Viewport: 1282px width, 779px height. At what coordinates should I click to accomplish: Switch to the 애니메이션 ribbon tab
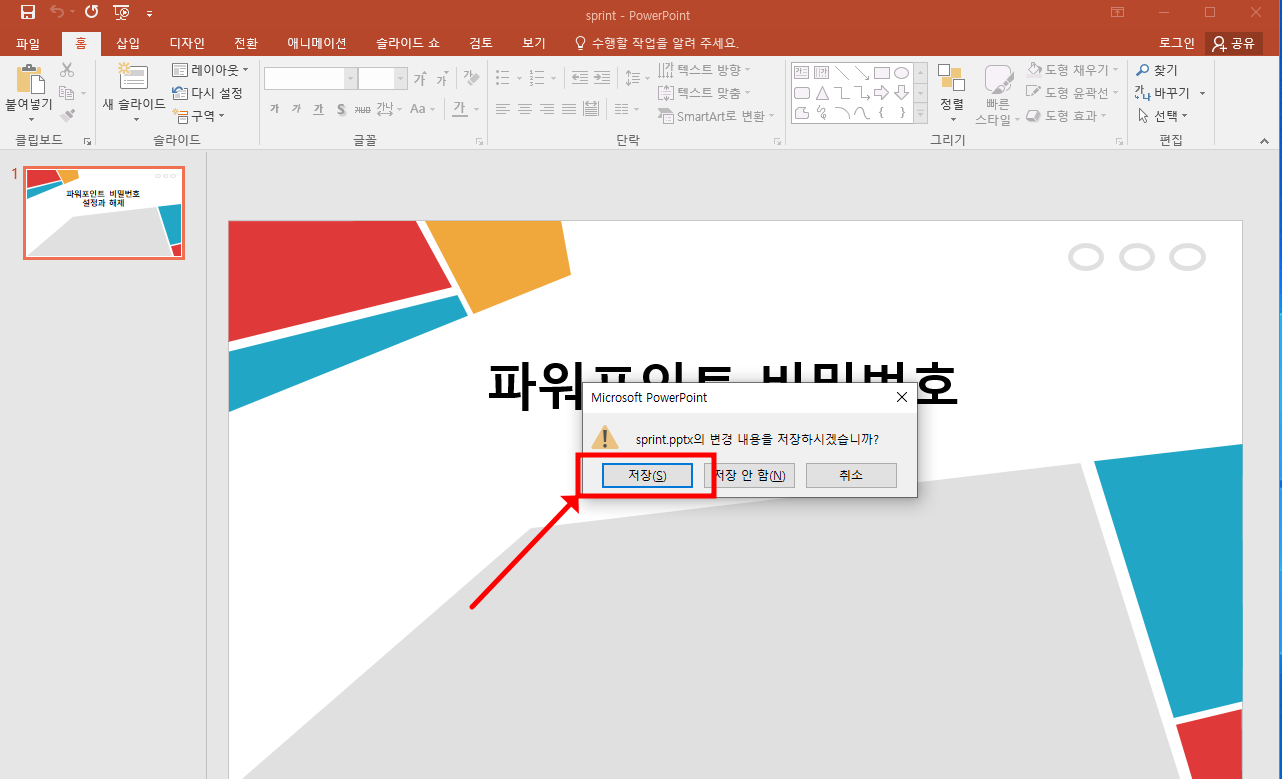[316, 43]
